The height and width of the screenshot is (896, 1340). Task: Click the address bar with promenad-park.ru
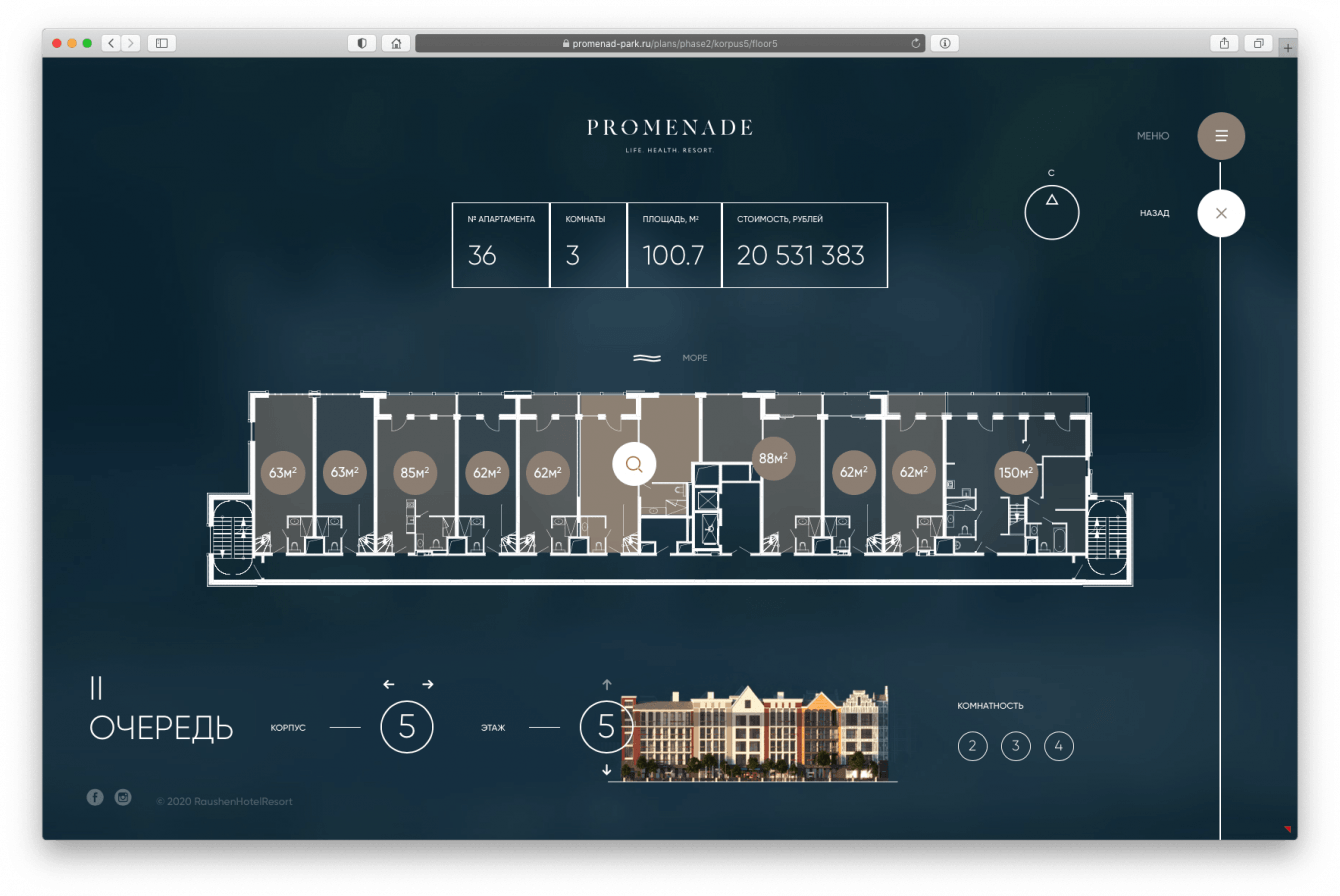[x=670, y=43]
